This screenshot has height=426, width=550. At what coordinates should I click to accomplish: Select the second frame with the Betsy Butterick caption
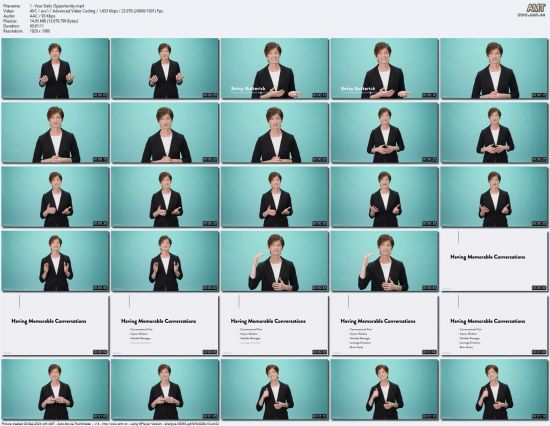[x=384, y=68]
